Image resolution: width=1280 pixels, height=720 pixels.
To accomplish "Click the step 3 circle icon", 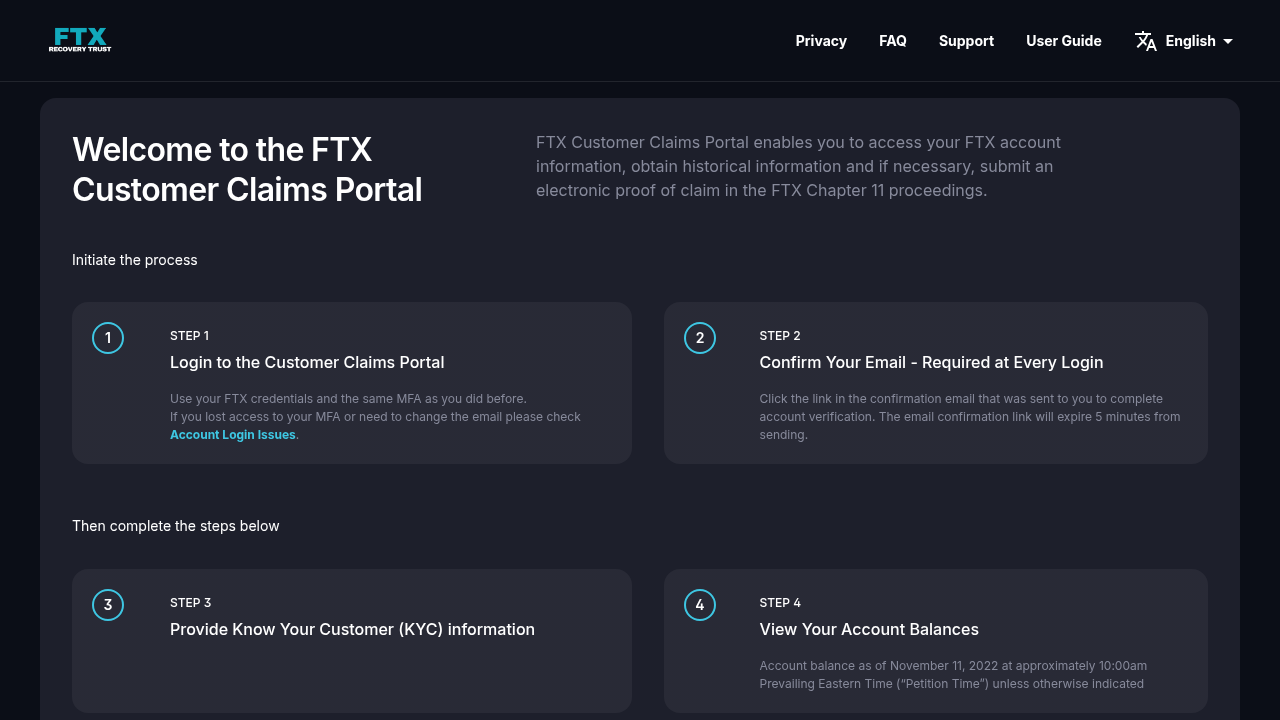I will point(108,605).
